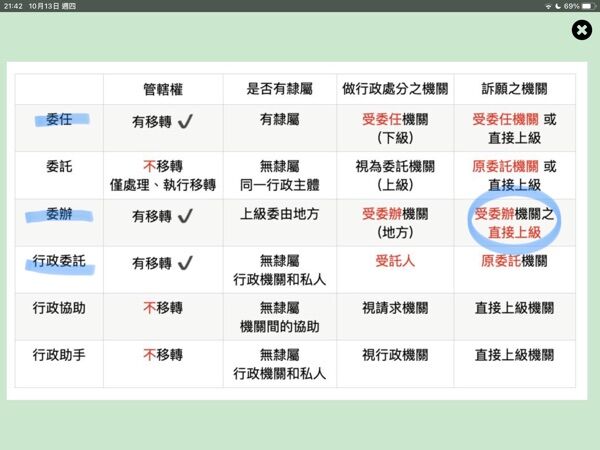Tap the 69% battery percentage text
Image resolution: width=600 pixels, height=450 pixels.
[568, 6]
